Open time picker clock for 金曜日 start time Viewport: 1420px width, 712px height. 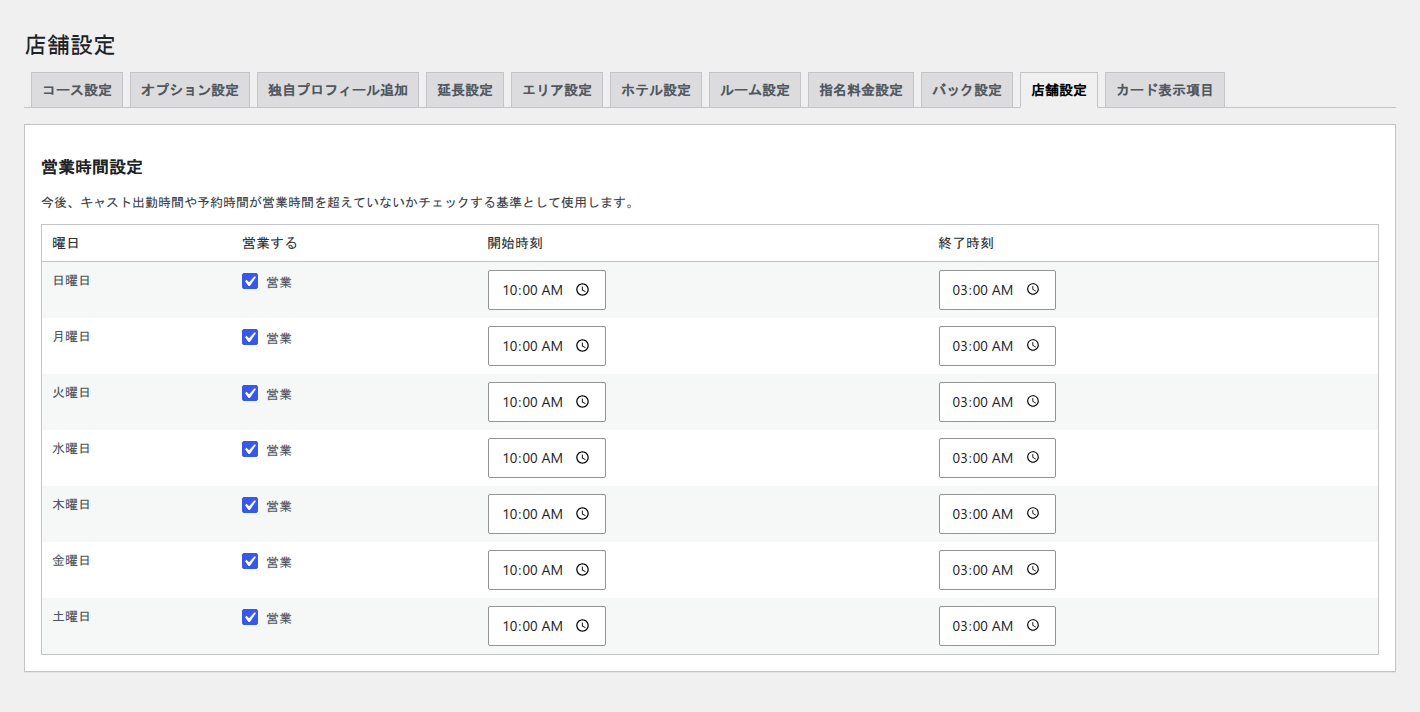(x=583, y=570)
